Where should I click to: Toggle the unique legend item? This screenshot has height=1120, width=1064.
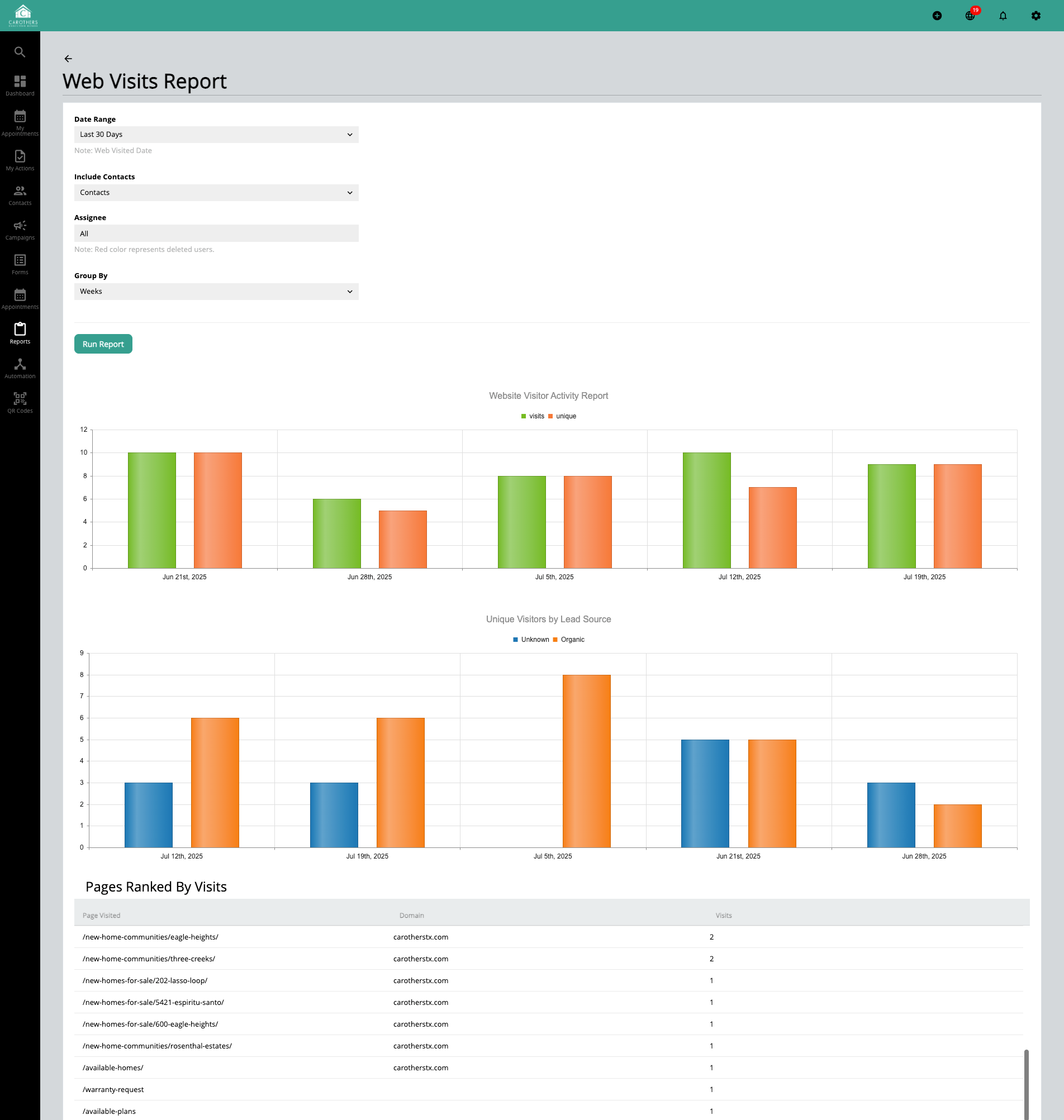tap(562, 416)
